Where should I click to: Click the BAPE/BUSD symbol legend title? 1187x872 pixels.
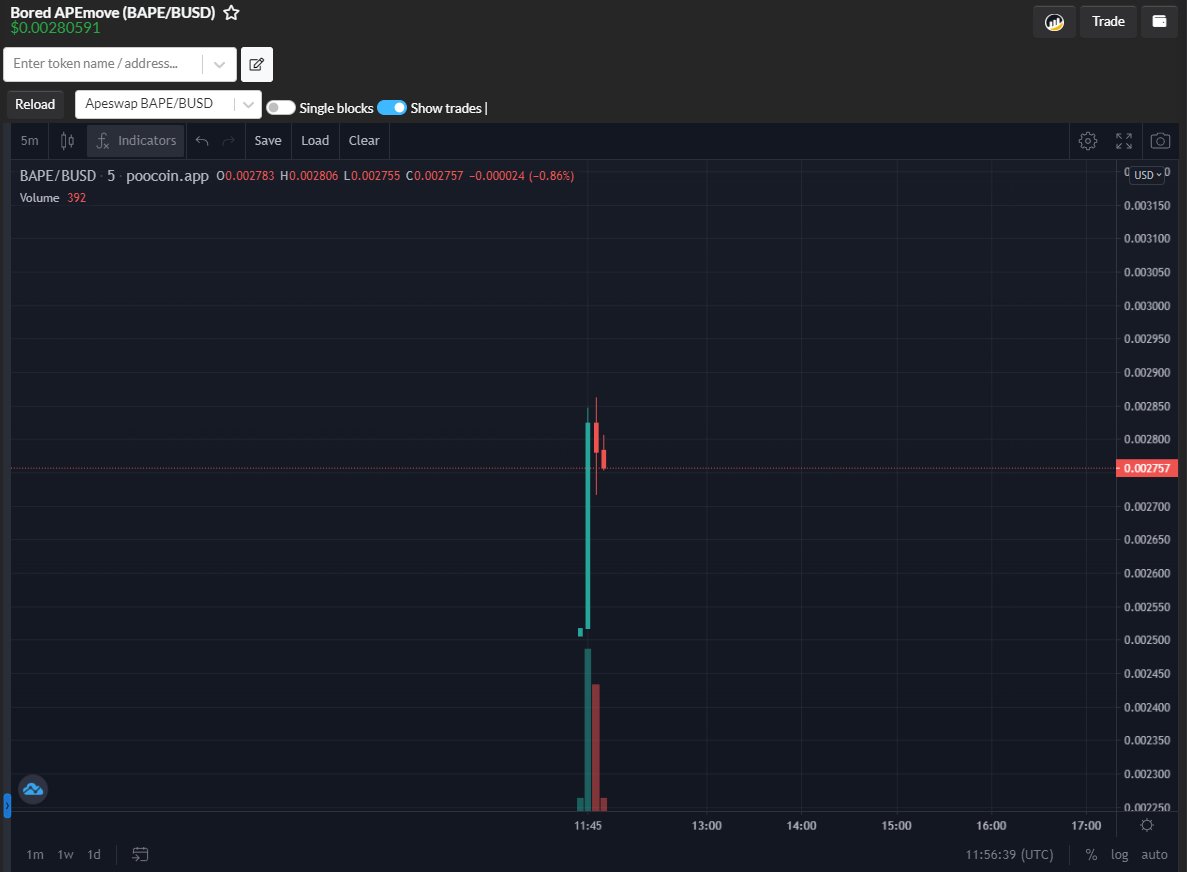coord(58,176)
